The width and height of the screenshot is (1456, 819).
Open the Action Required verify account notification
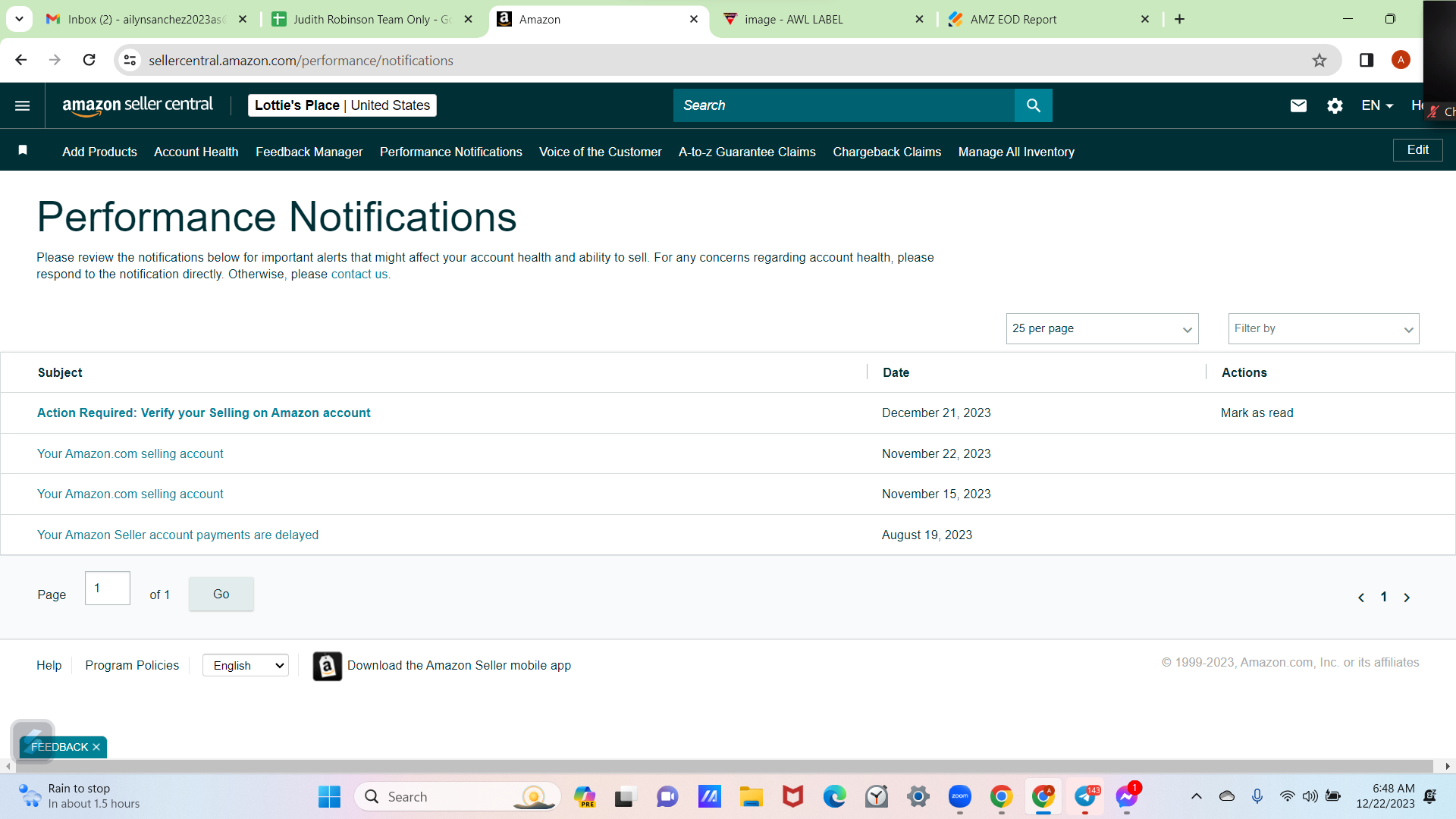(x=204, y=413)
